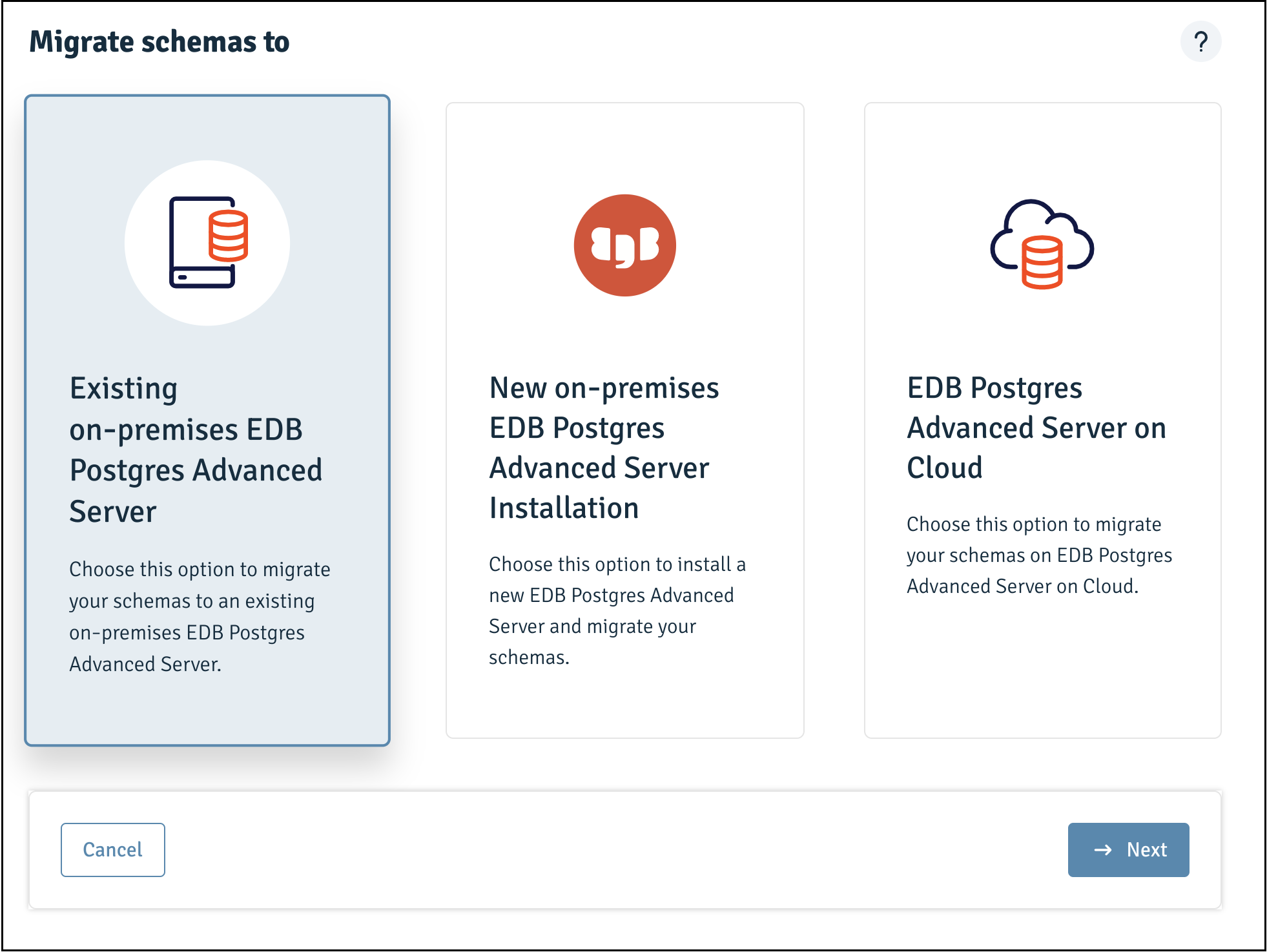The image size is (1267, 952).
Task: Select 'Existing on-premises EDB Postgres Advanced Server' heading
Action: 196,450
